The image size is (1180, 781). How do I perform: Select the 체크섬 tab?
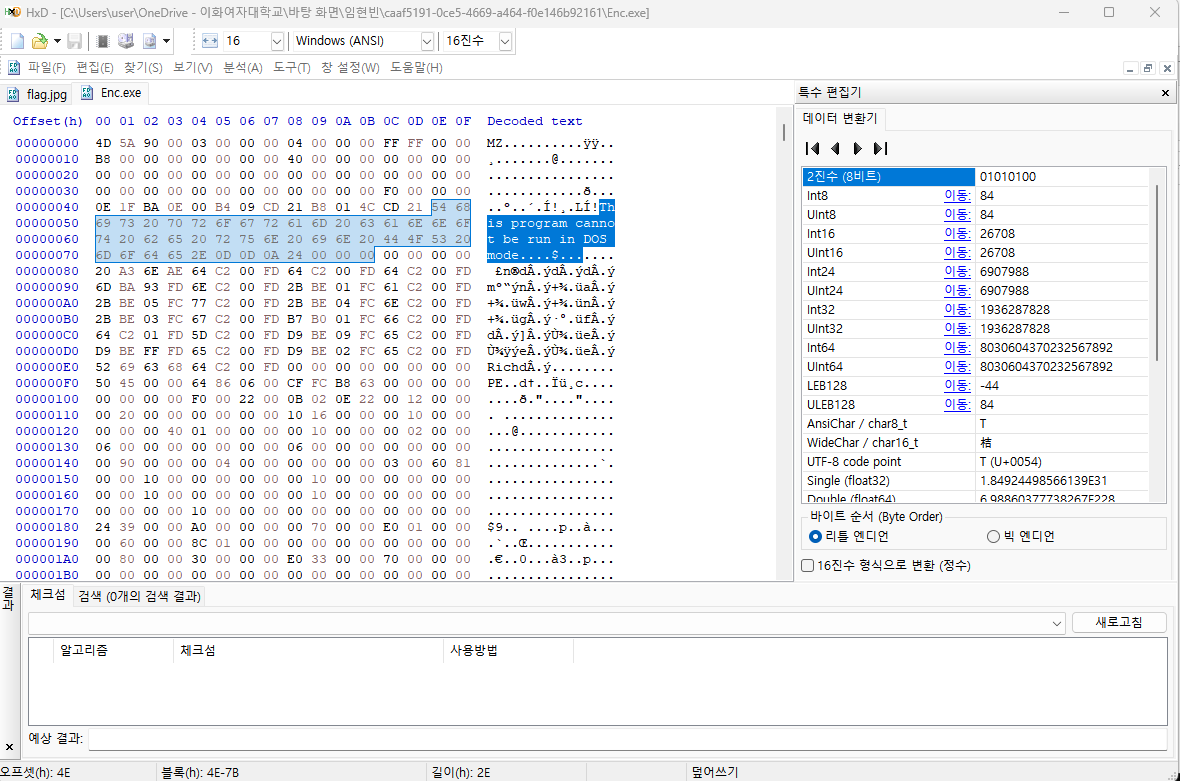[x=47, y=595]
